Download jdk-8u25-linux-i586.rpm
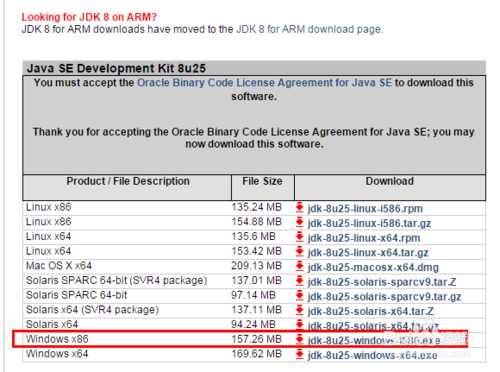The width and height of the screenshot is (500, 372). 365,209
